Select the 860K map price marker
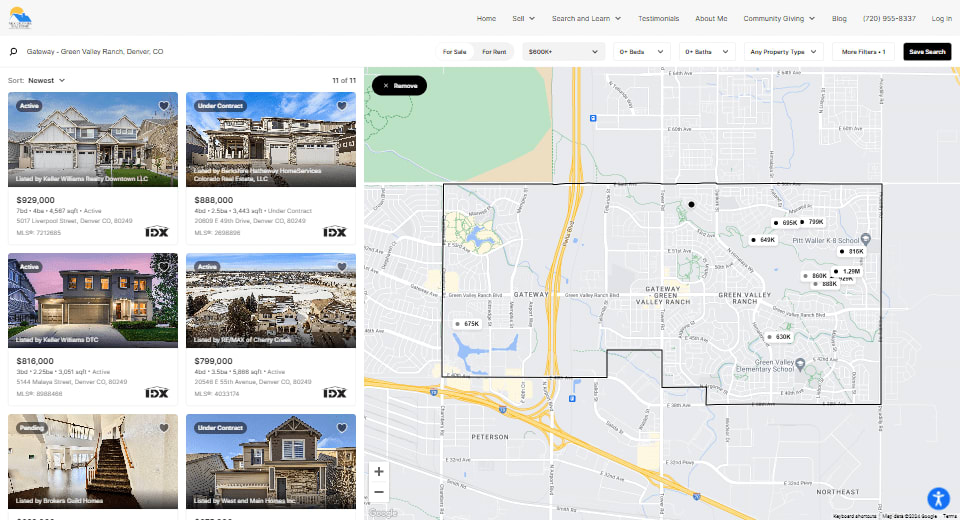The height and width of the screenshot is (520, 960). [x=816, y=276]
